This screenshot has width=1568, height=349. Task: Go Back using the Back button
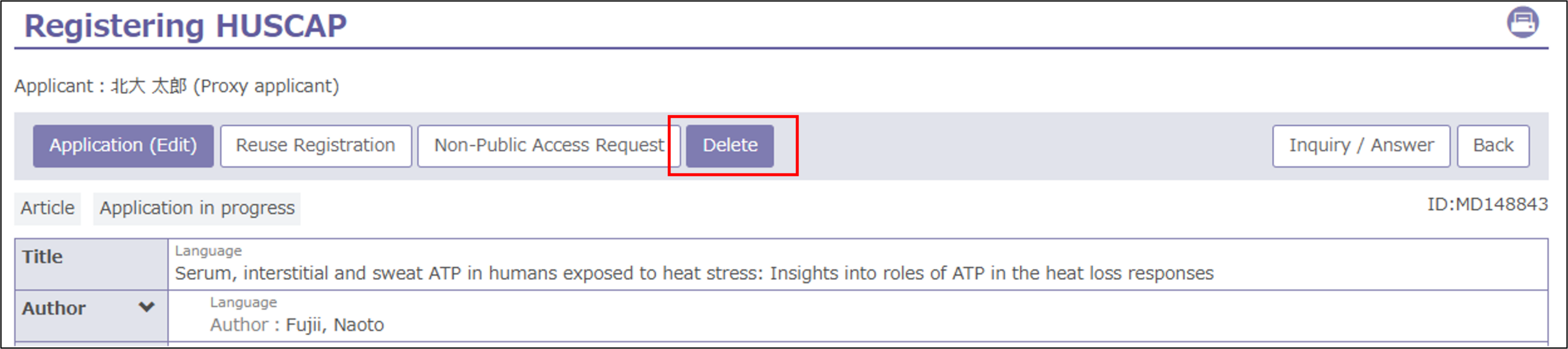point(1493,146)
